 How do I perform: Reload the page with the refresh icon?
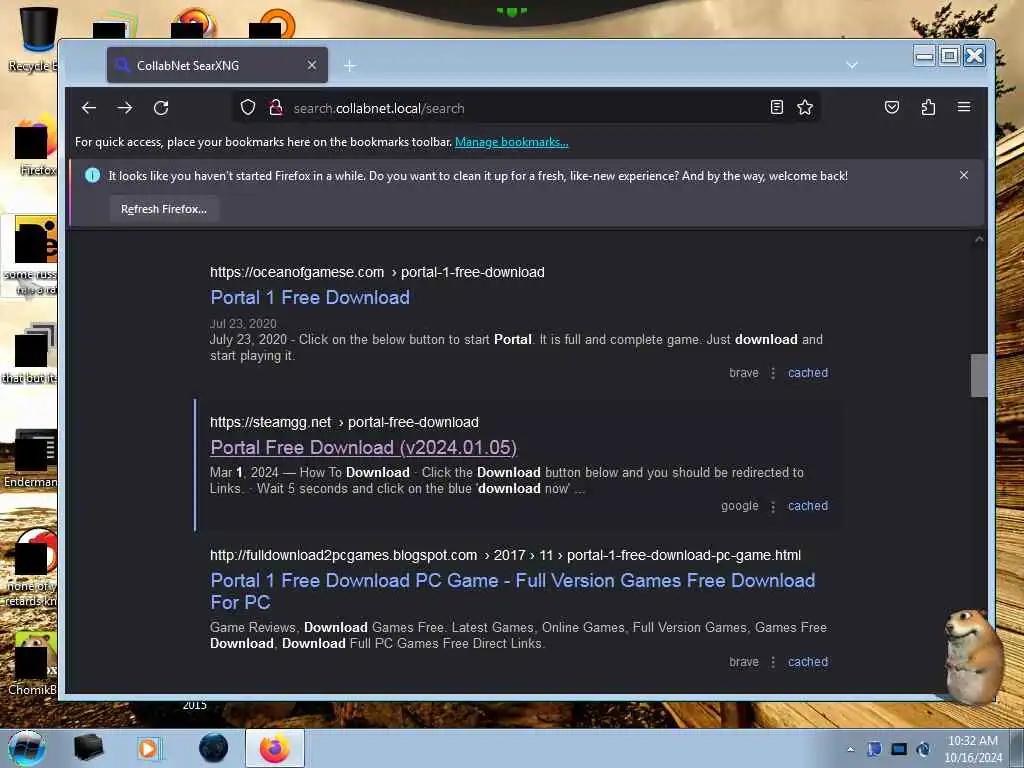[161, 108]
